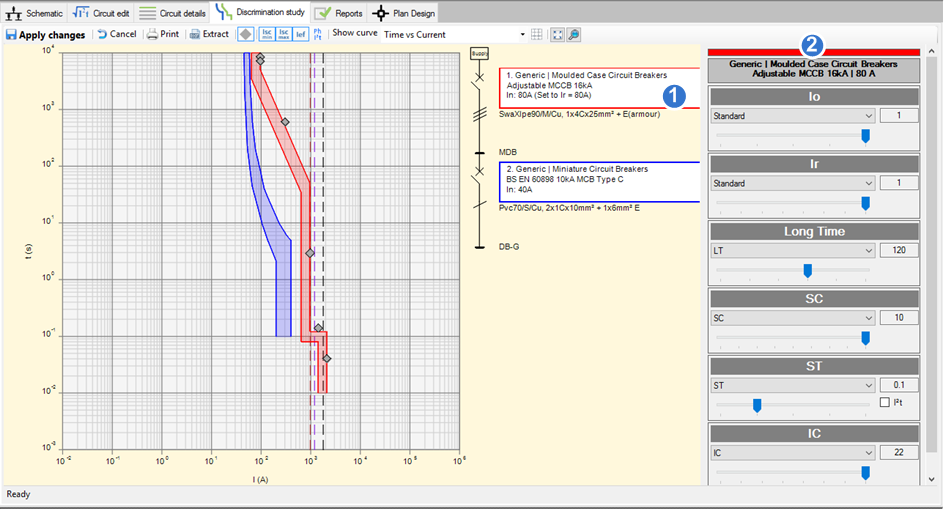
Task: Click the Extract button
Action: click(209, 34)
